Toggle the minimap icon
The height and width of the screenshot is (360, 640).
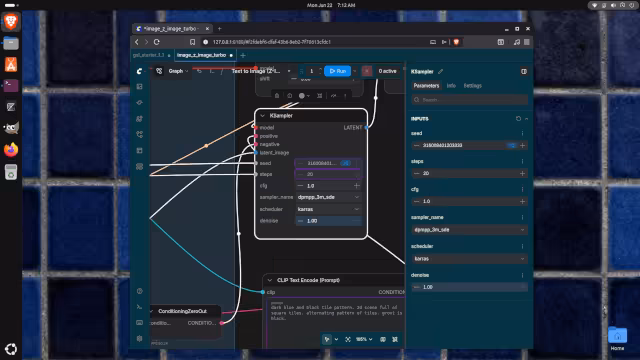point(383,339)
